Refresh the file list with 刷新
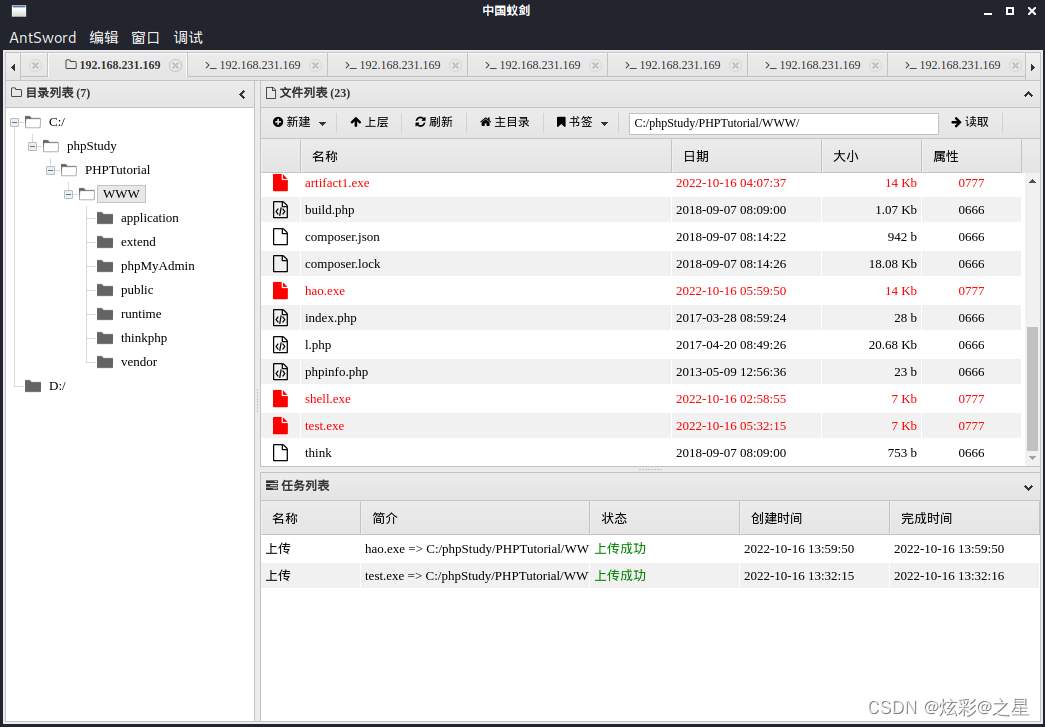The image size is (1045, 727). click(x=434, y=123)
